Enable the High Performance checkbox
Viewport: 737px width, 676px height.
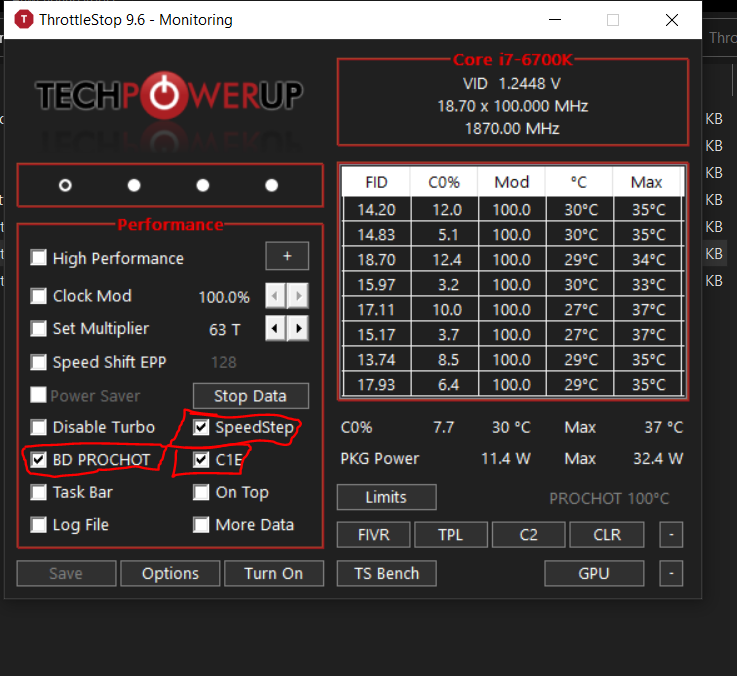click(x=39, y=258)
